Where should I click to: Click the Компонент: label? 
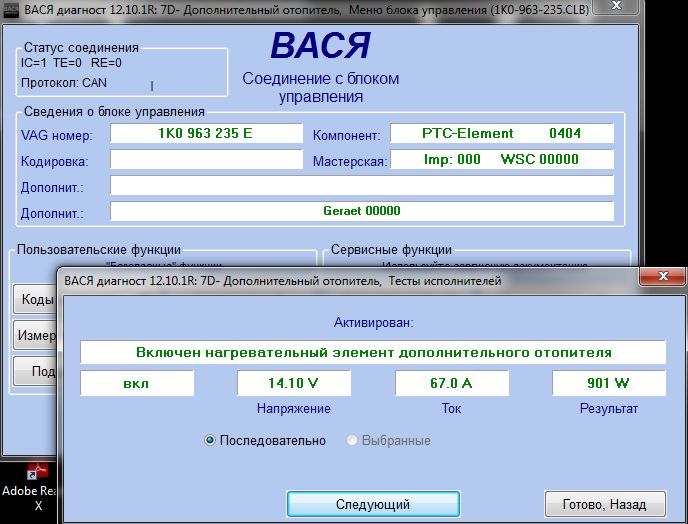(346, 136)
